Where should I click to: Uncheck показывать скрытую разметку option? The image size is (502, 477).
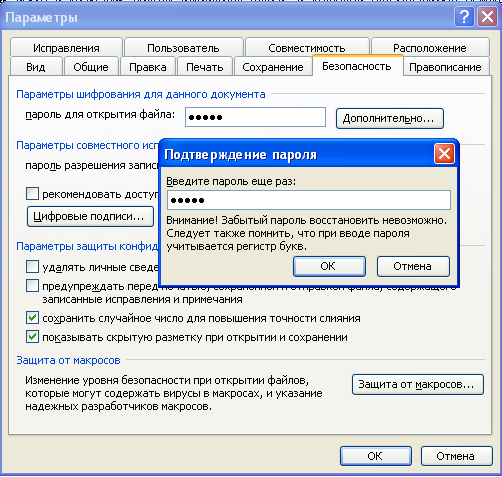pyautogui.click(x=32, y=337)
